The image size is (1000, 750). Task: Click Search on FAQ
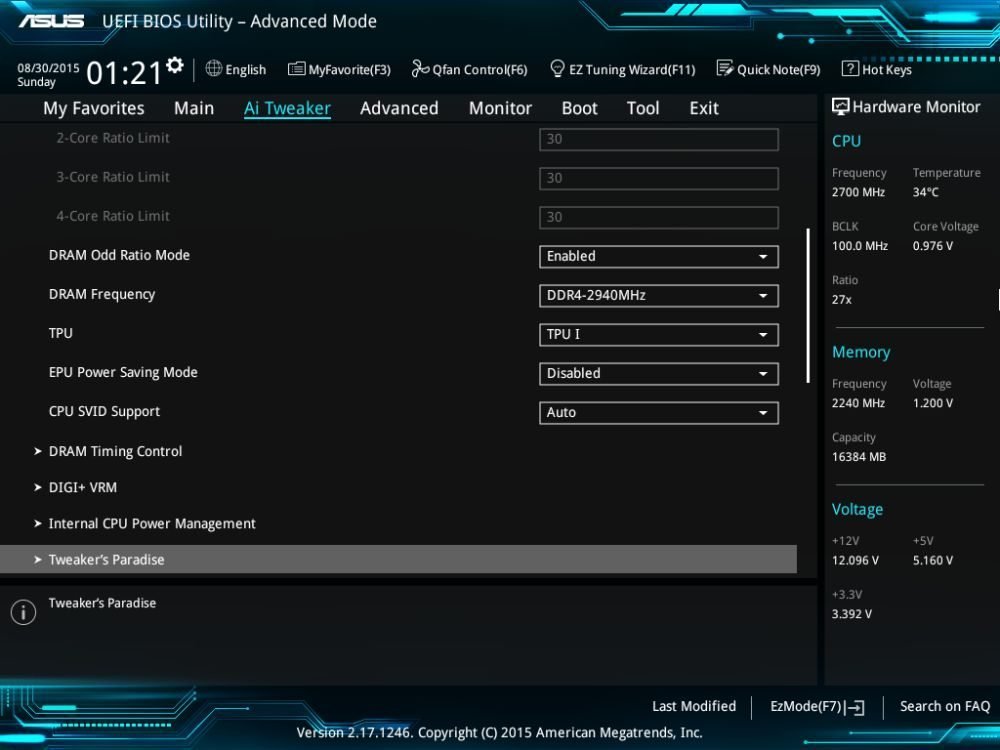[x=945, y=707]
